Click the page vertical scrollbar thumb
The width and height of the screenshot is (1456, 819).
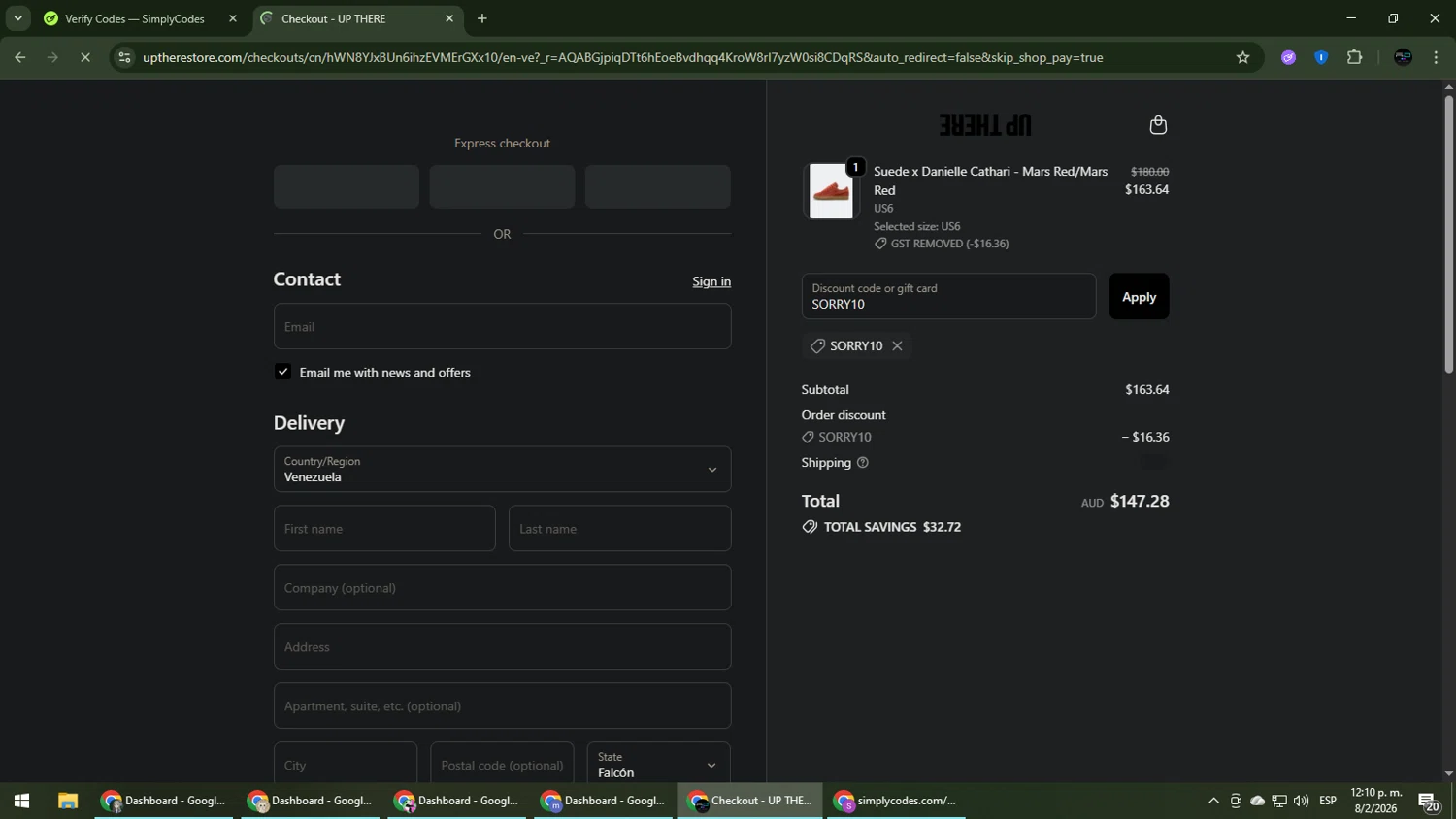[x=1448, y=233]
